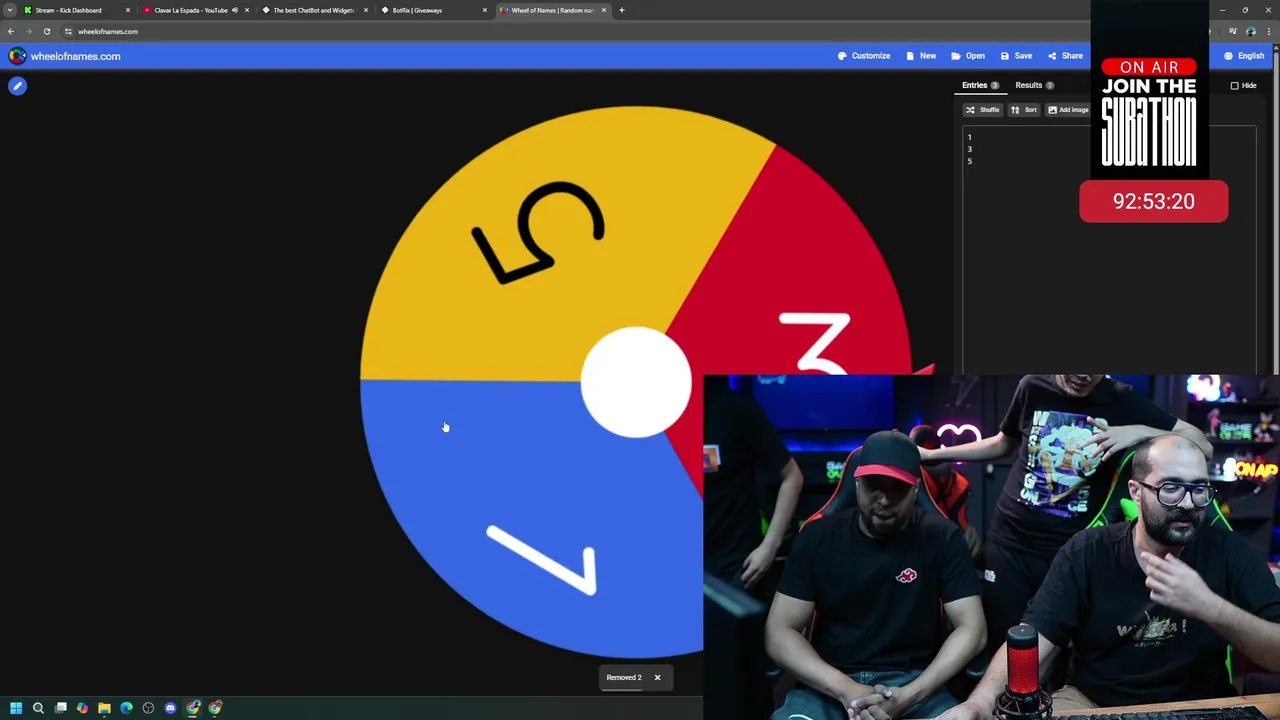Open the English language selector
The width and height of the screenshot is (1280, 720).
pos(1244,56)
